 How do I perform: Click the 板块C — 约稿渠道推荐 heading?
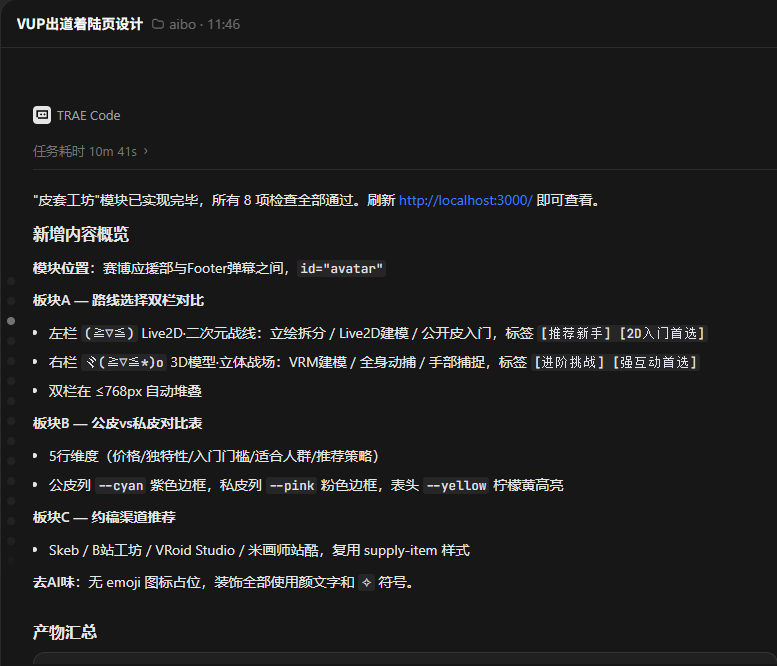(104, 517)
